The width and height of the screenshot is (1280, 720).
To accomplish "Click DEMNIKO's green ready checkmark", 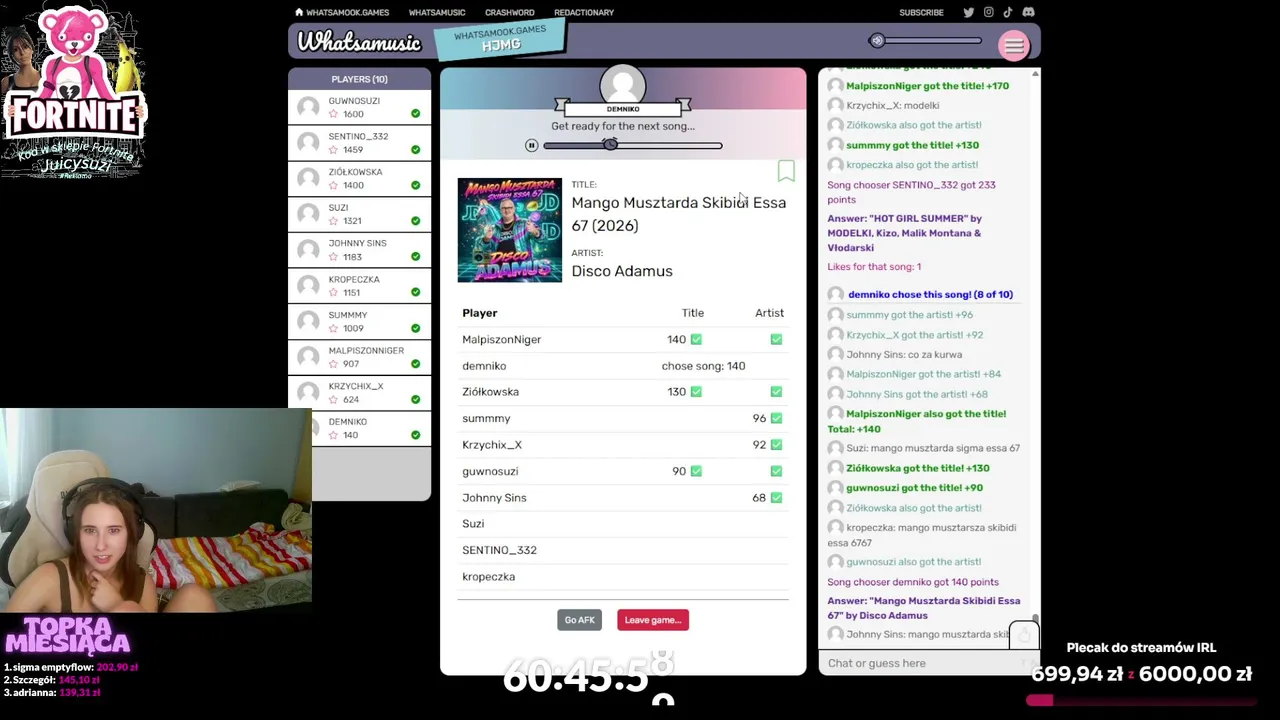I will pos(415,435).
